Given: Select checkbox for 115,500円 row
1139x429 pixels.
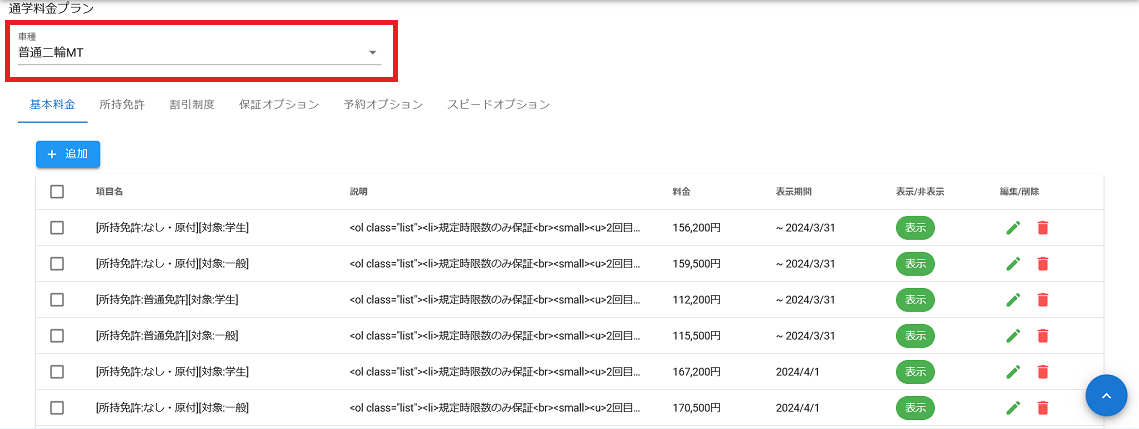Looking at the screenshot, I should 57,336.
